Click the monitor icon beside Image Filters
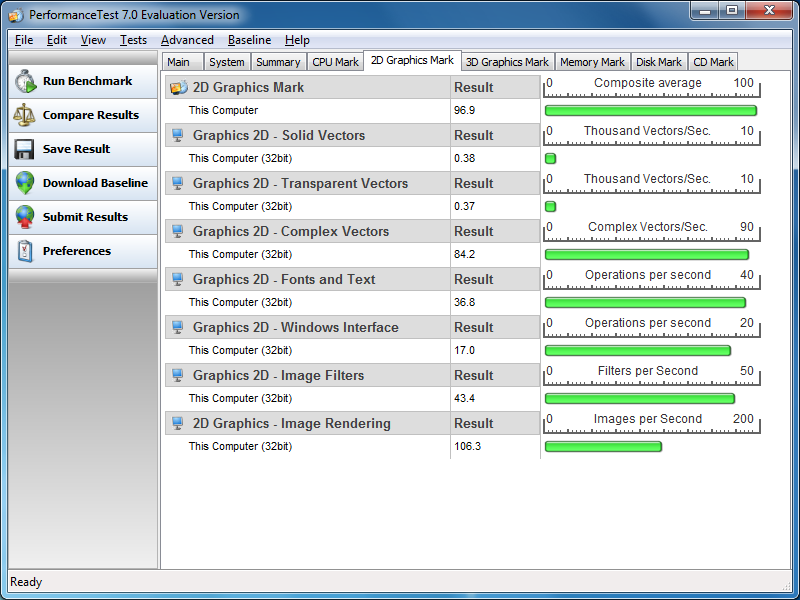 178,375
